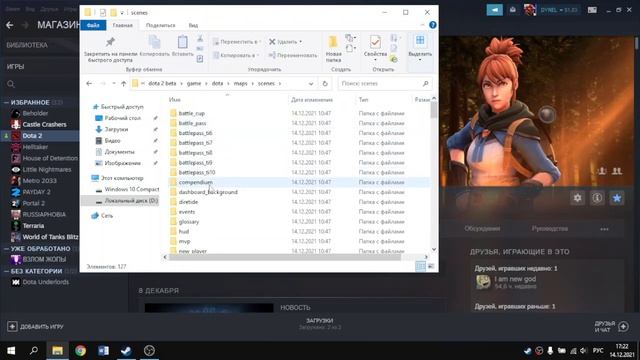Open ДРУЗЬЯ И ЧАТ in Steam

611,327
